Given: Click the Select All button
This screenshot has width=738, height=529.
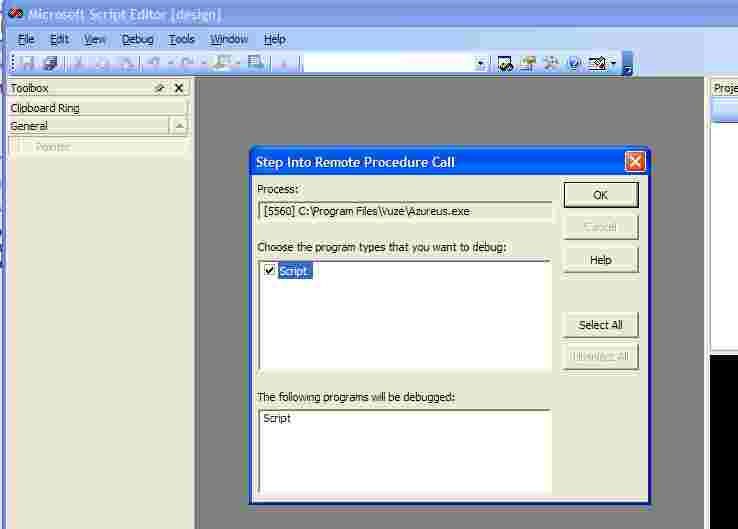Looking at the screenshot, I should click(600, 325).
